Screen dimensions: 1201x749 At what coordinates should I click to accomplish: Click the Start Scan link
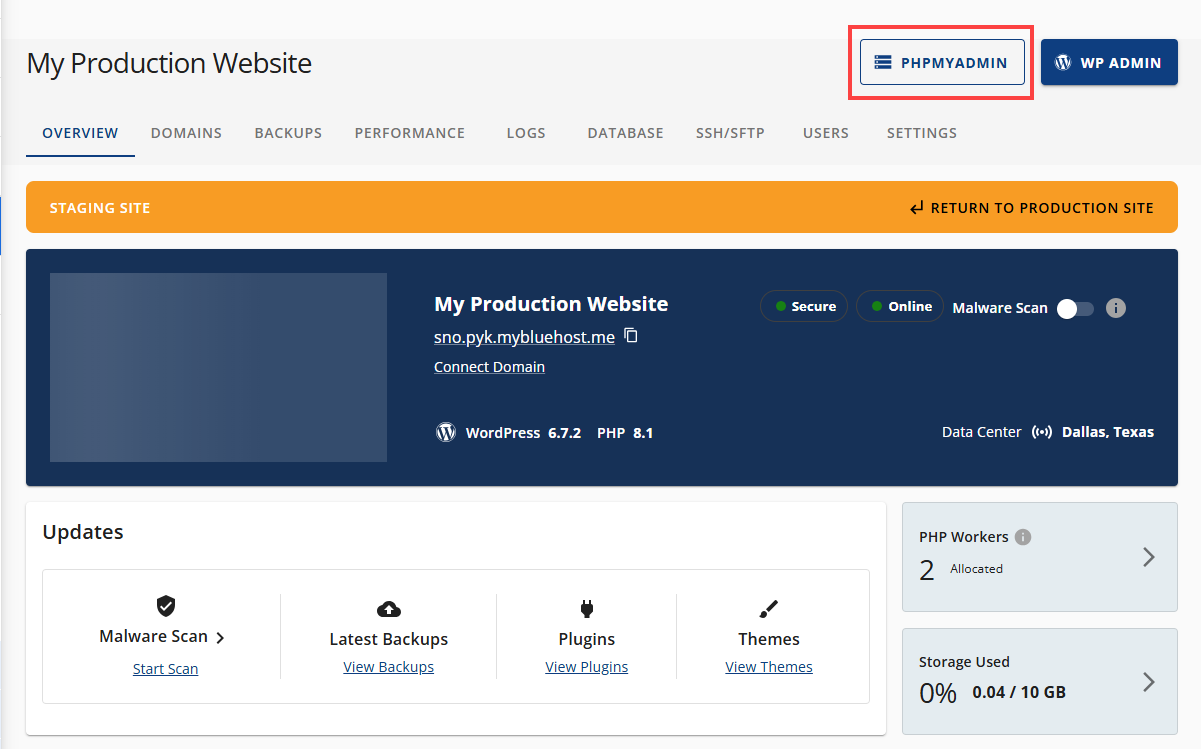pos(165,669)
